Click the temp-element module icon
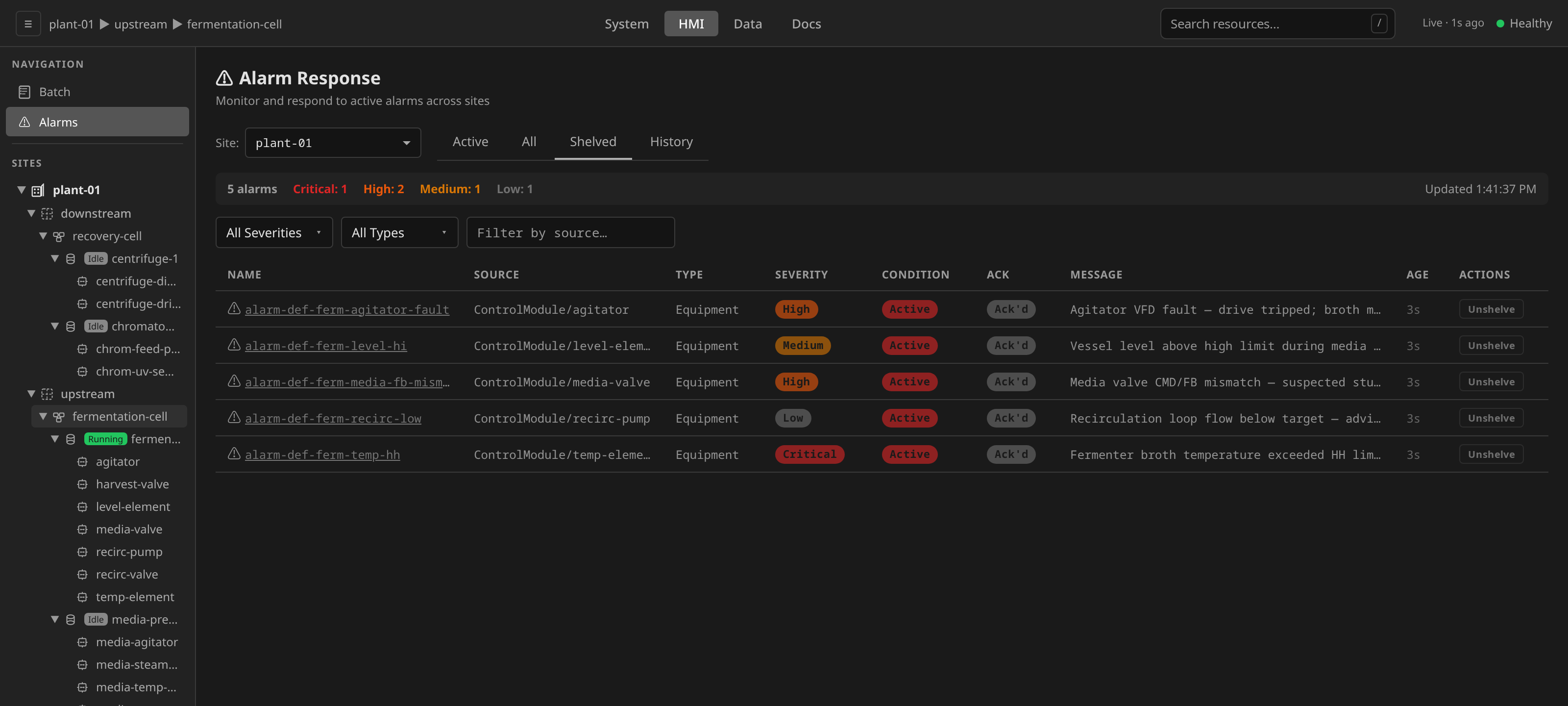This screenshot has height=706, width=1568. click(x=82, y=597)
